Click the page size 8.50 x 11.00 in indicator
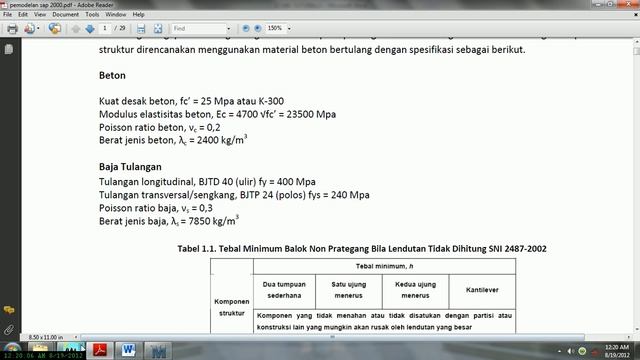Image resolution: width=640 pixels, height=360 pixels. point(46,337)
